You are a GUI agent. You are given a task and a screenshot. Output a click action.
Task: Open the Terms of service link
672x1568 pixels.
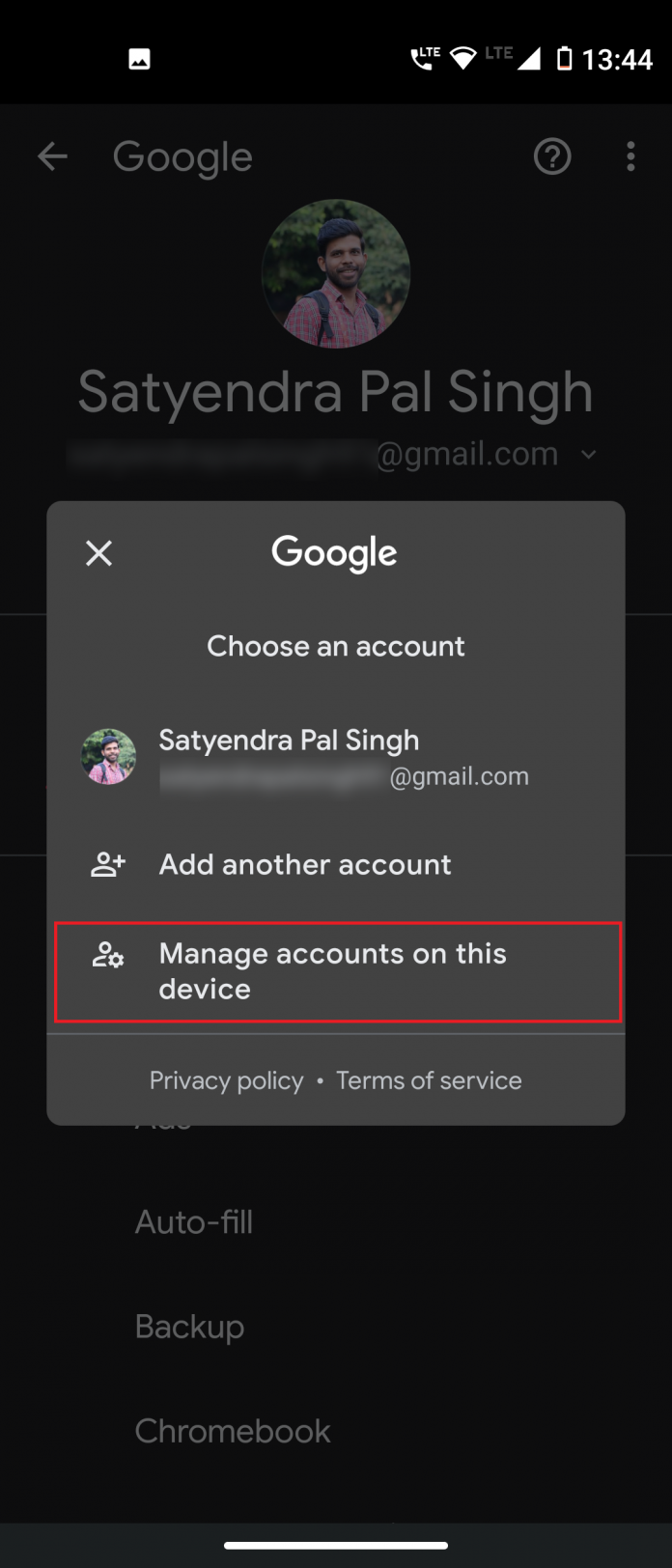pyautogui.click(x=429, y=1079)
